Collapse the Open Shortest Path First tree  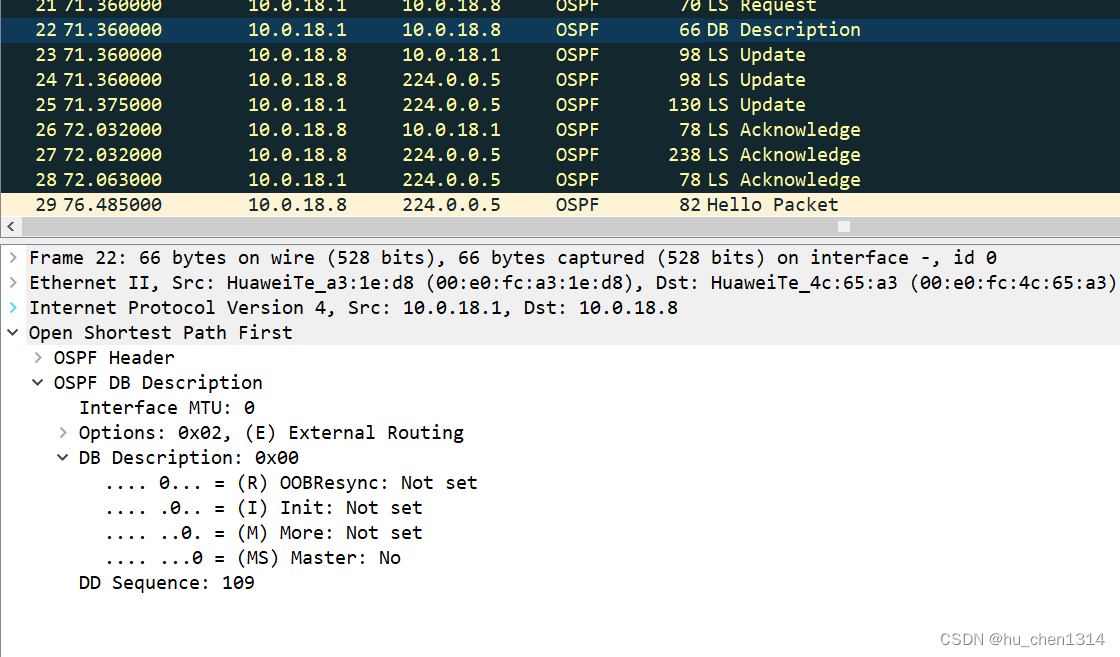click(13, 332)
